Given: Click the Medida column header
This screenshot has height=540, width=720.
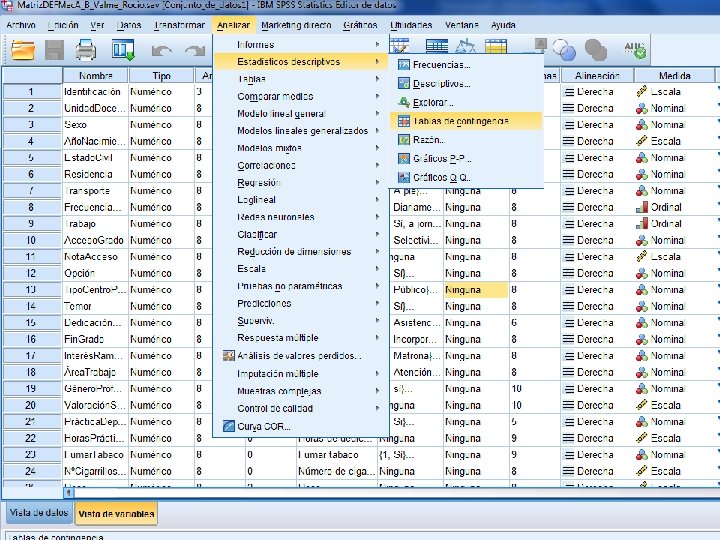Looking at the screenshot, I should [x=674, y=75].
